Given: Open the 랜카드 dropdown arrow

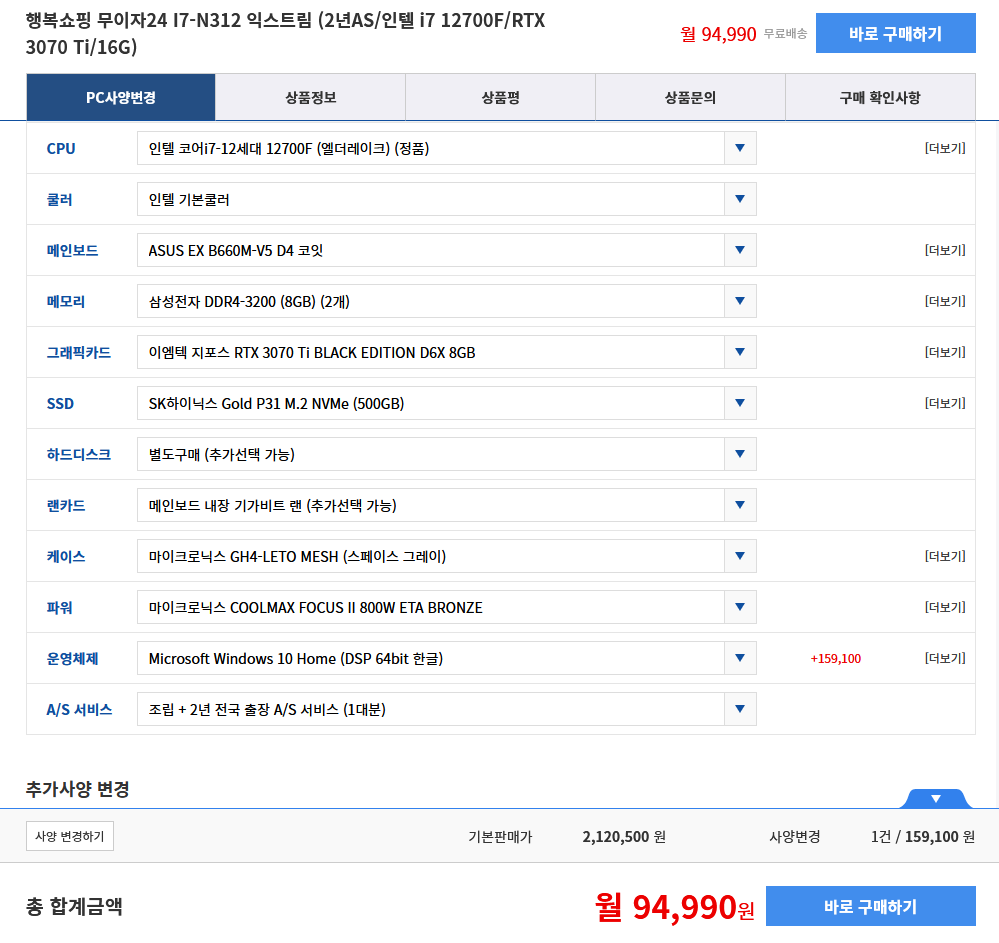Looking at the screenshot, I should click(x=740, y=505).
